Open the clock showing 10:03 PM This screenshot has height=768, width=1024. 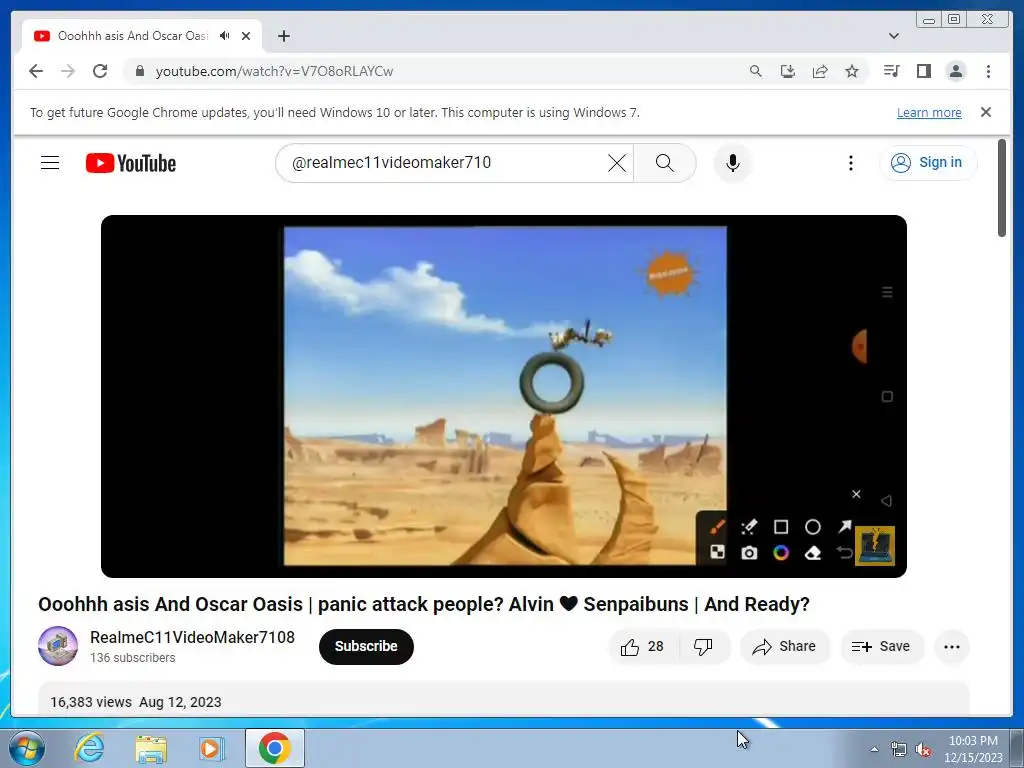pyautogui.click(x=972, y=749)
